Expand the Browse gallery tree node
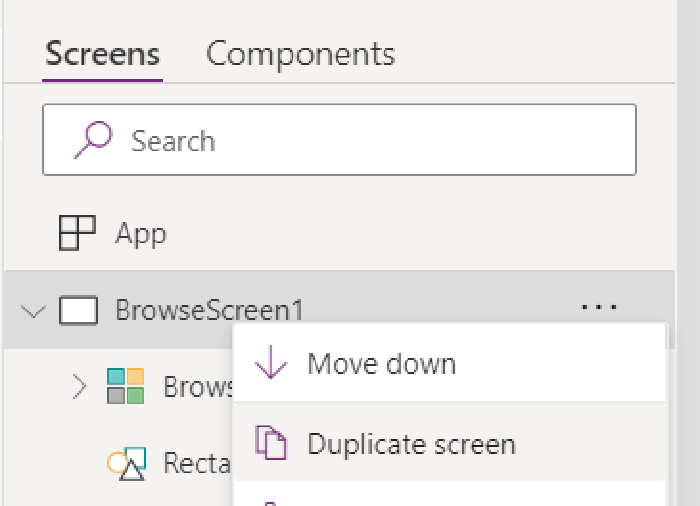 pos(79,387)
